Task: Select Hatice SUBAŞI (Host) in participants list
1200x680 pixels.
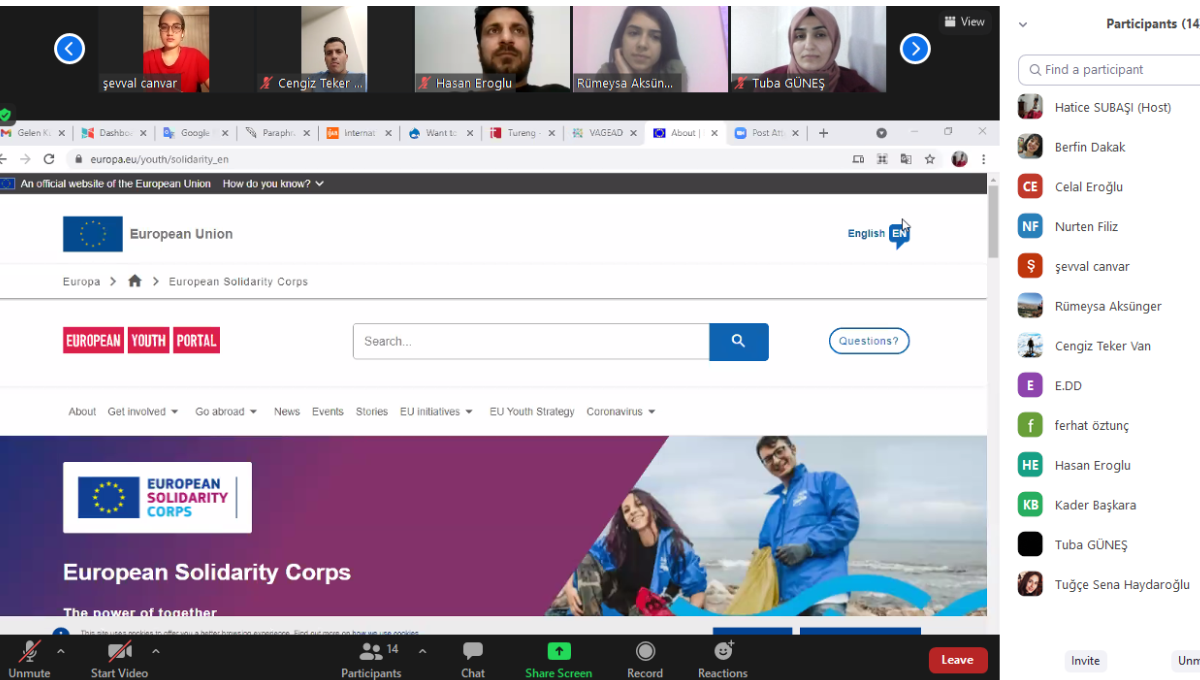Action: [x=1109, y=107]
